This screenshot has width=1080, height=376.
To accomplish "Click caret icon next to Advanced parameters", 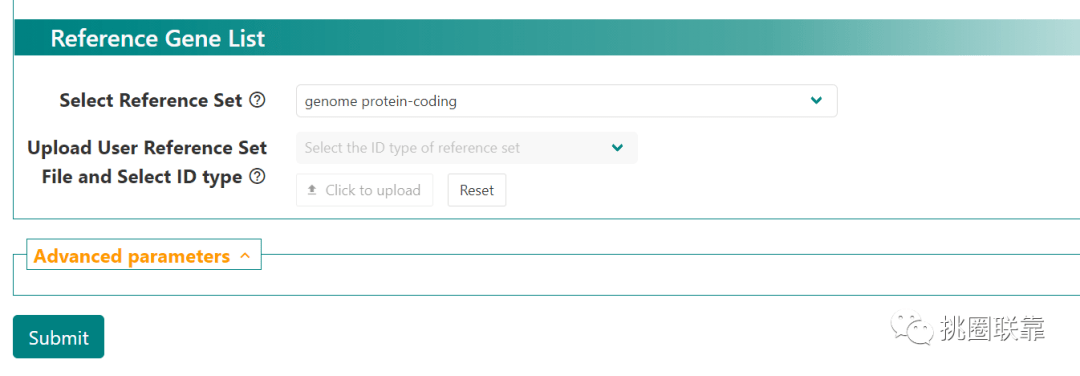I will (245, 256).
